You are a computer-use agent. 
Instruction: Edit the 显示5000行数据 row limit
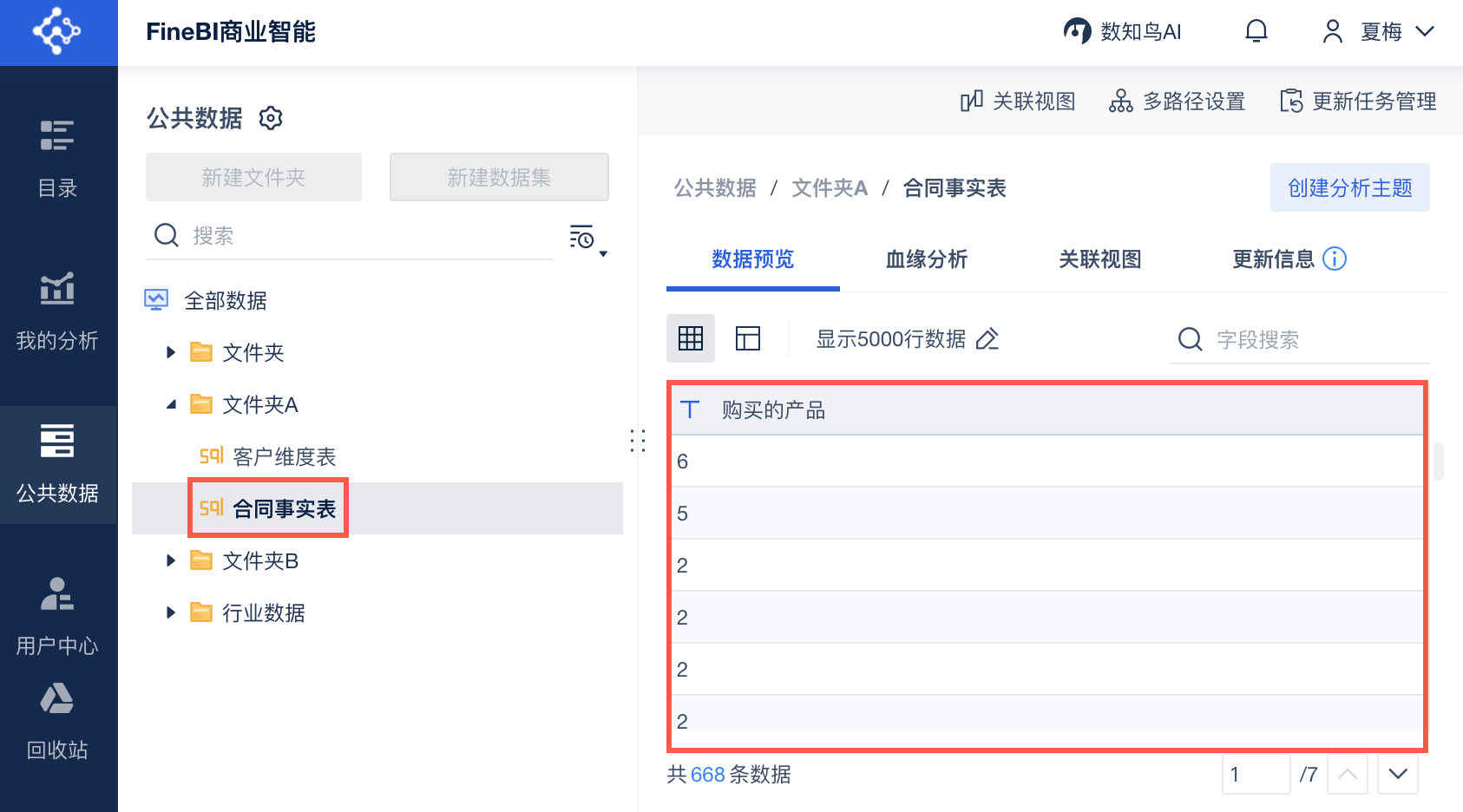(987, 339)
